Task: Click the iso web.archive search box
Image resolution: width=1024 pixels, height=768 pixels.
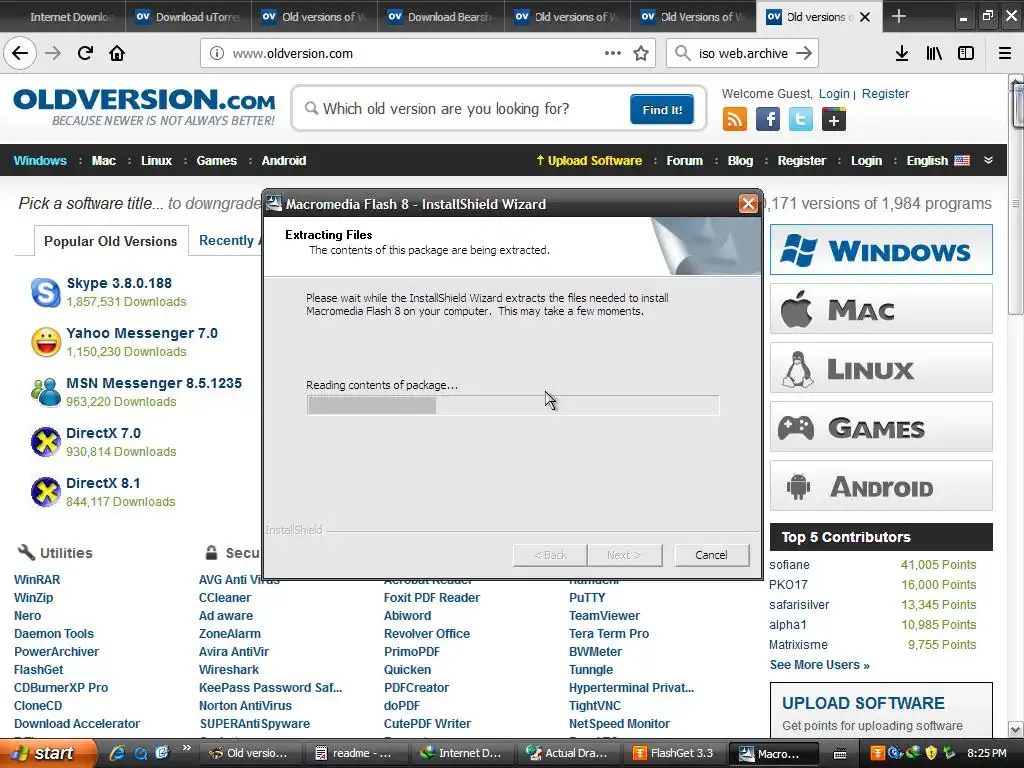Action: [x=743, y=54]
